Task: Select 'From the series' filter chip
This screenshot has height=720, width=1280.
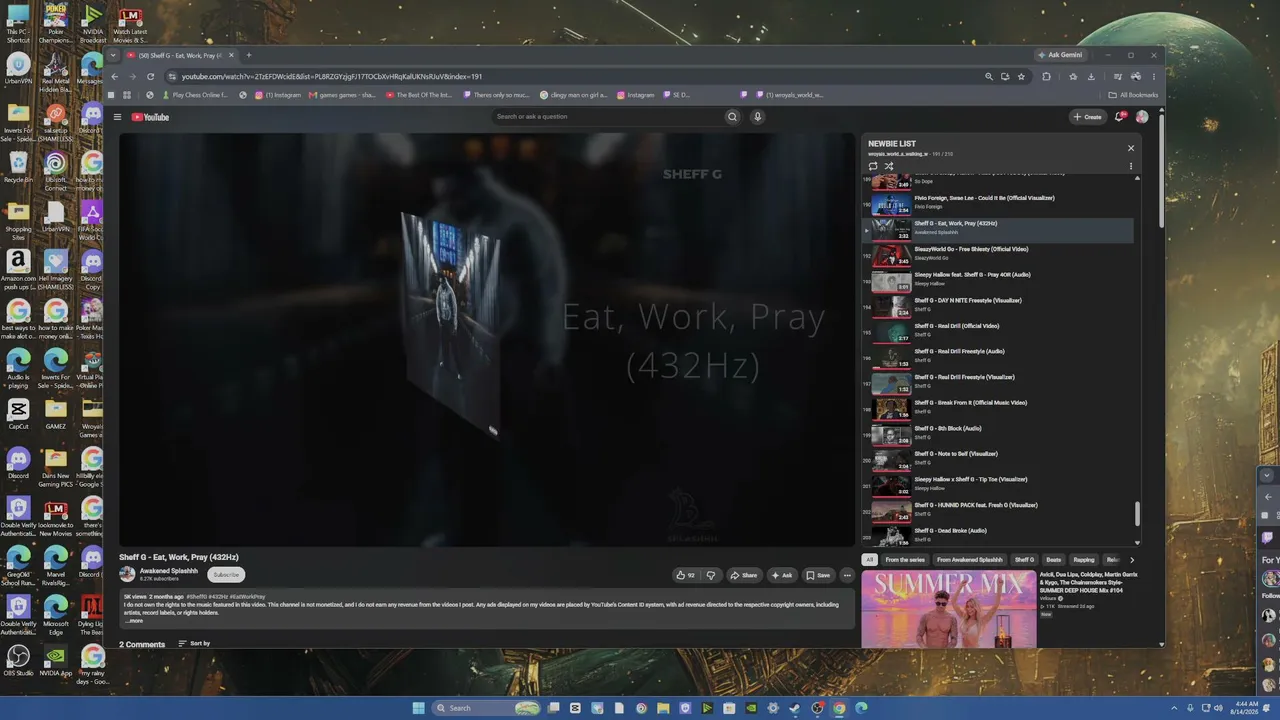Action: click(x=905, y=560)
